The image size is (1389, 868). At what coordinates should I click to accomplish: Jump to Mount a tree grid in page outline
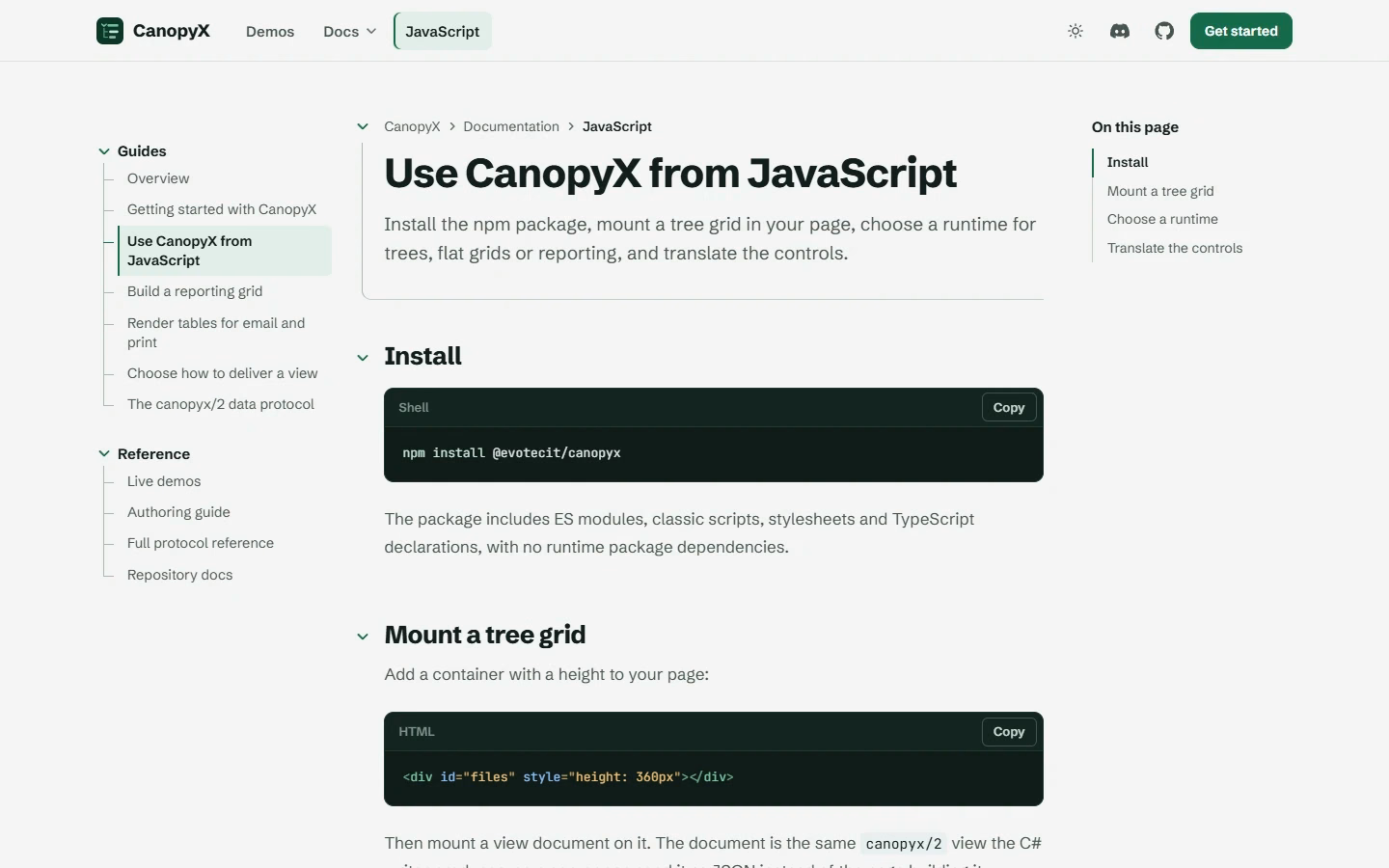coord(1160,191)
